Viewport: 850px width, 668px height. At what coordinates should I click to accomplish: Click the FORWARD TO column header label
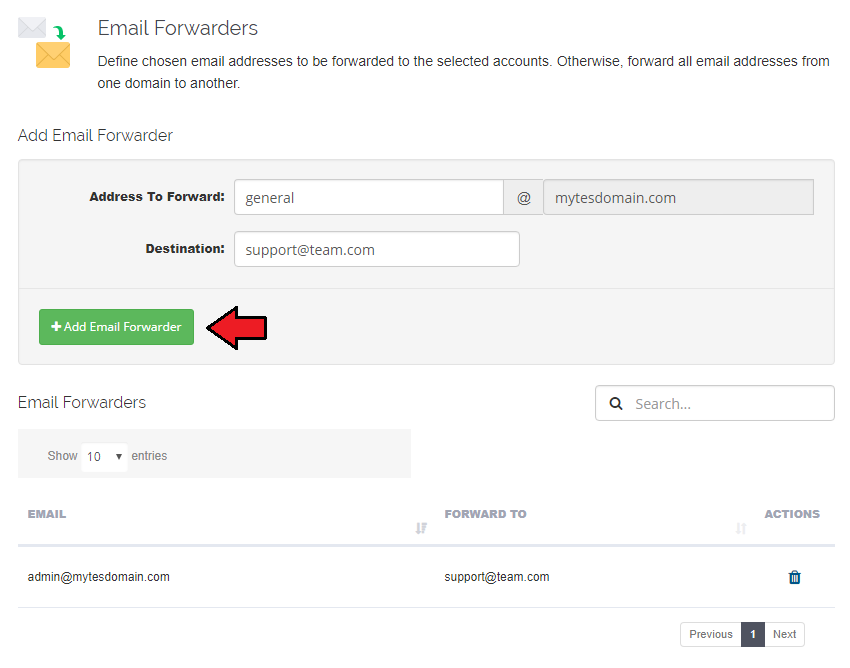coord(485,514)
